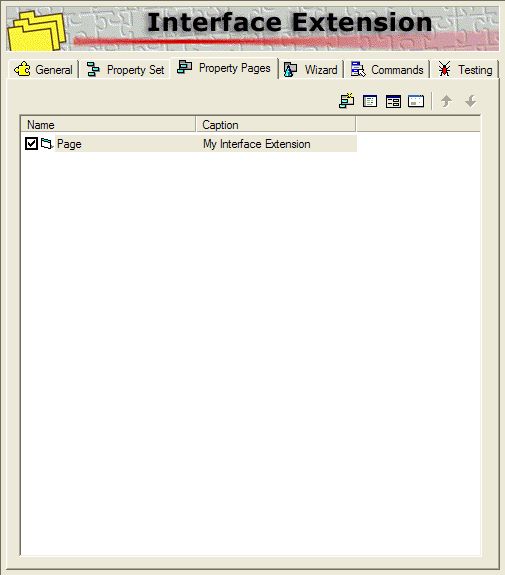Click the new property page icon

click(x=347, y=101)
